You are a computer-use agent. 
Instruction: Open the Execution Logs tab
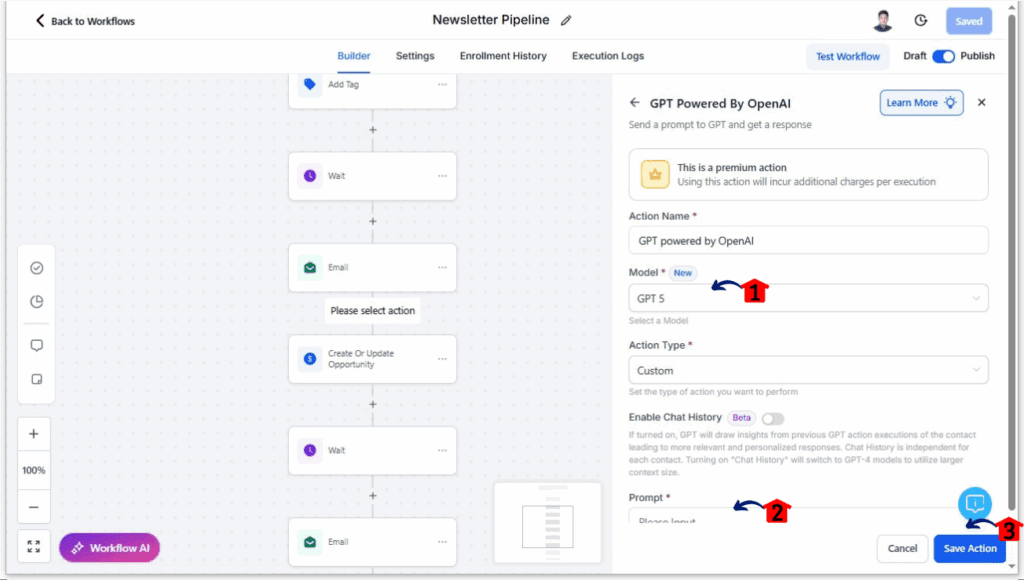(608, 56)
